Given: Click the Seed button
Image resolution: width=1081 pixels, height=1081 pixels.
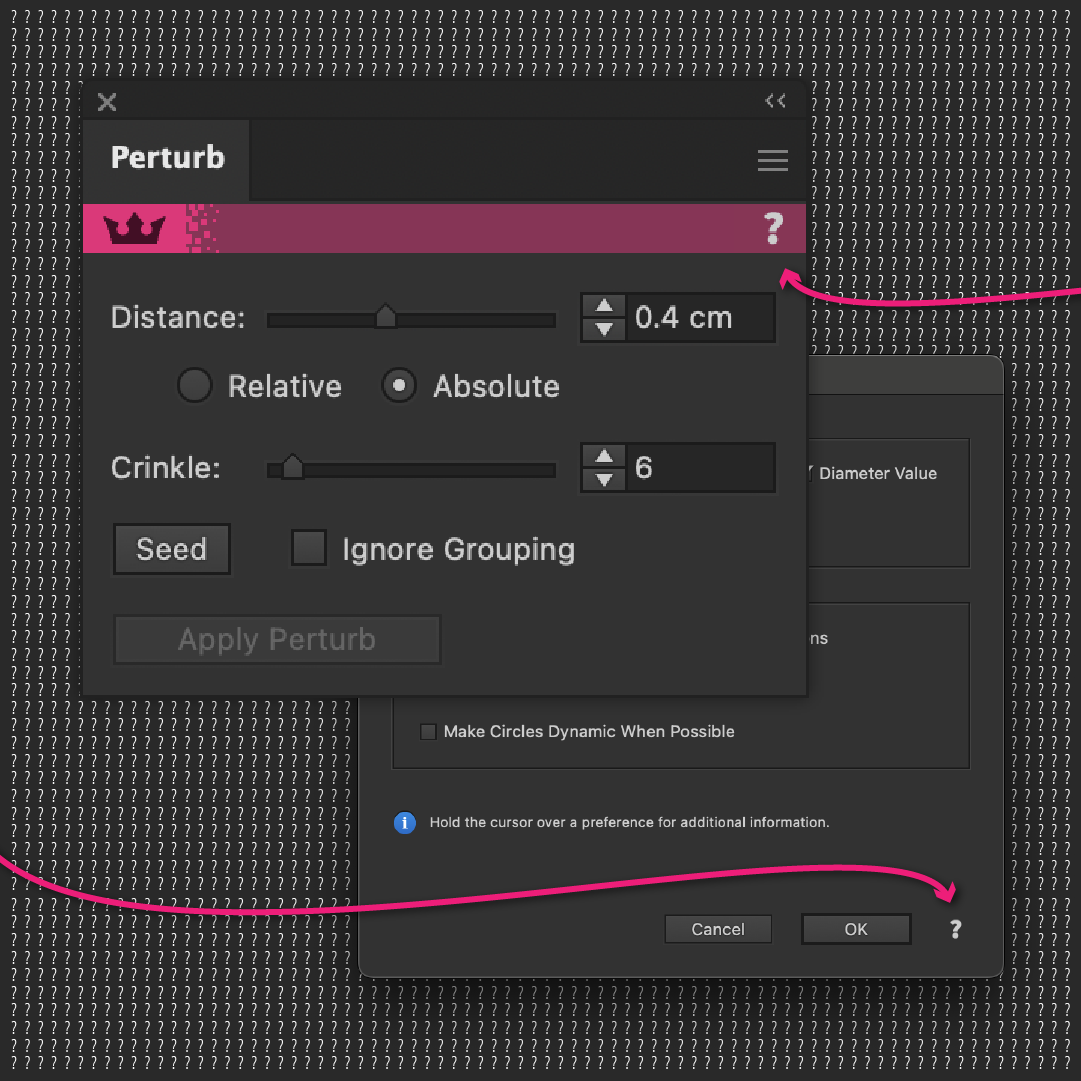Looking at the screenshot, I should coord(171,549).
